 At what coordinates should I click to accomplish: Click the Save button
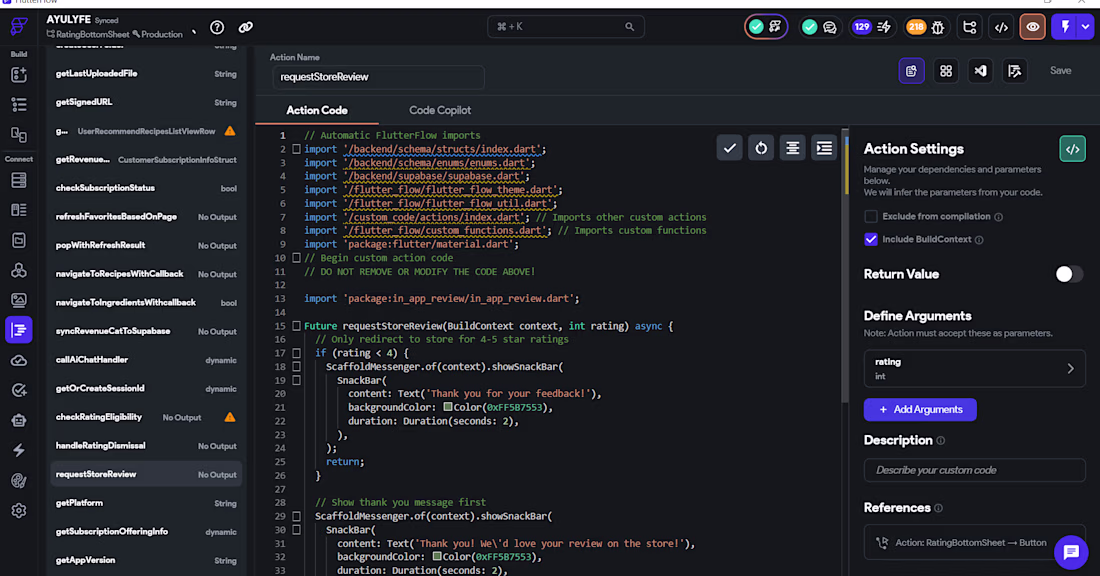(x=1060, y=71)
